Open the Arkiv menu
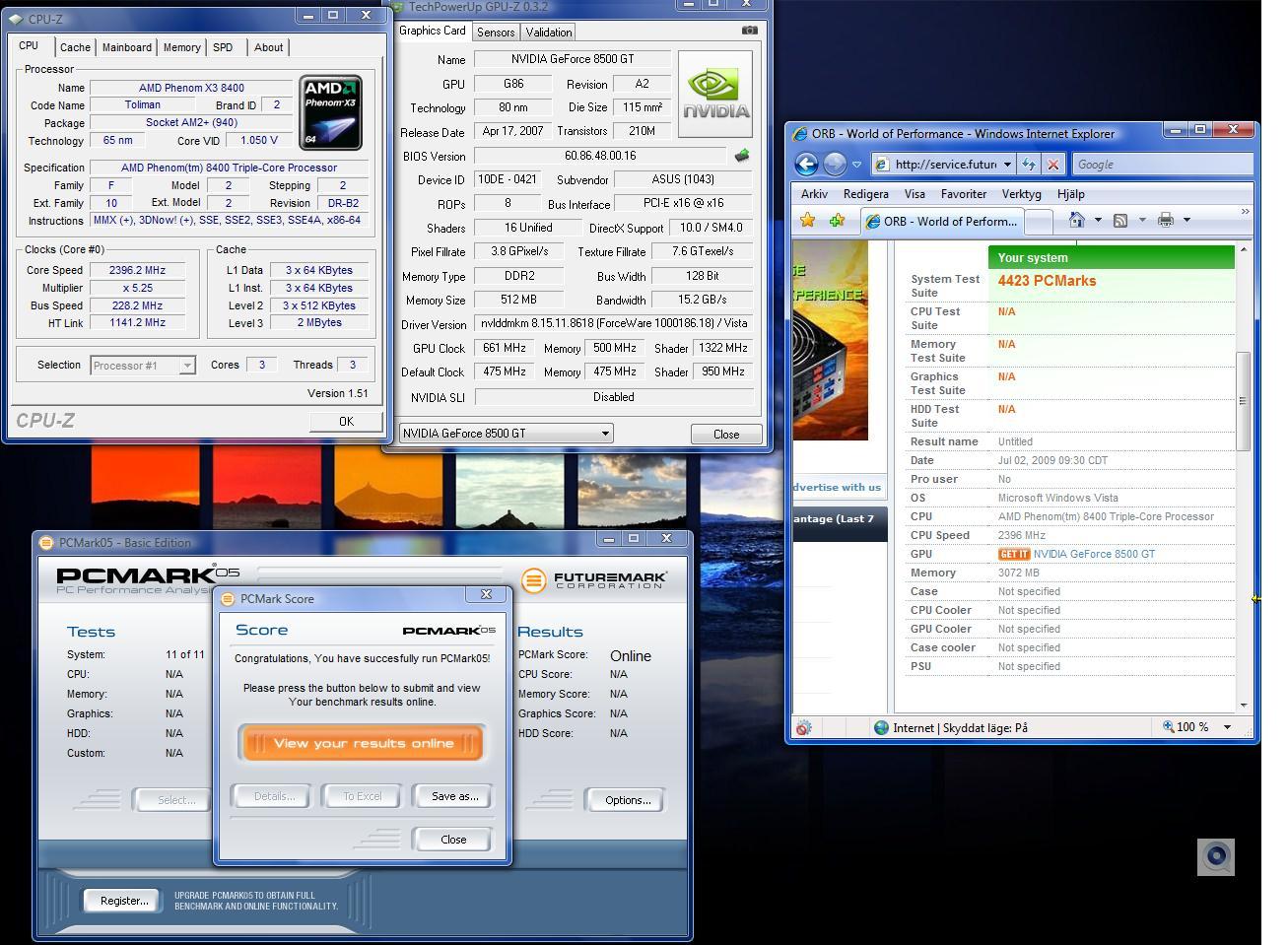Viewport: 1288px width, 945px height. [x=814, y=194]
